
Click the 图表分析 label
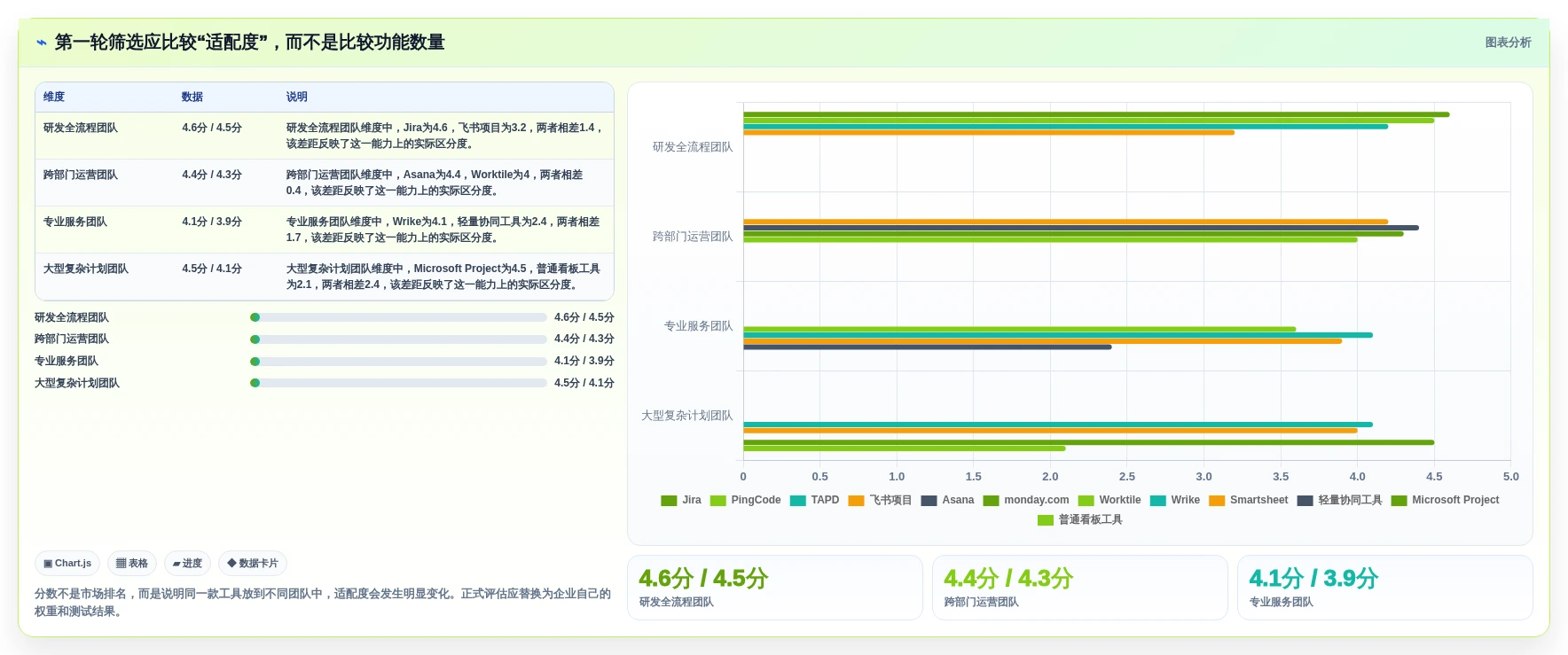pyautogui.click(x=1508, y=43)
